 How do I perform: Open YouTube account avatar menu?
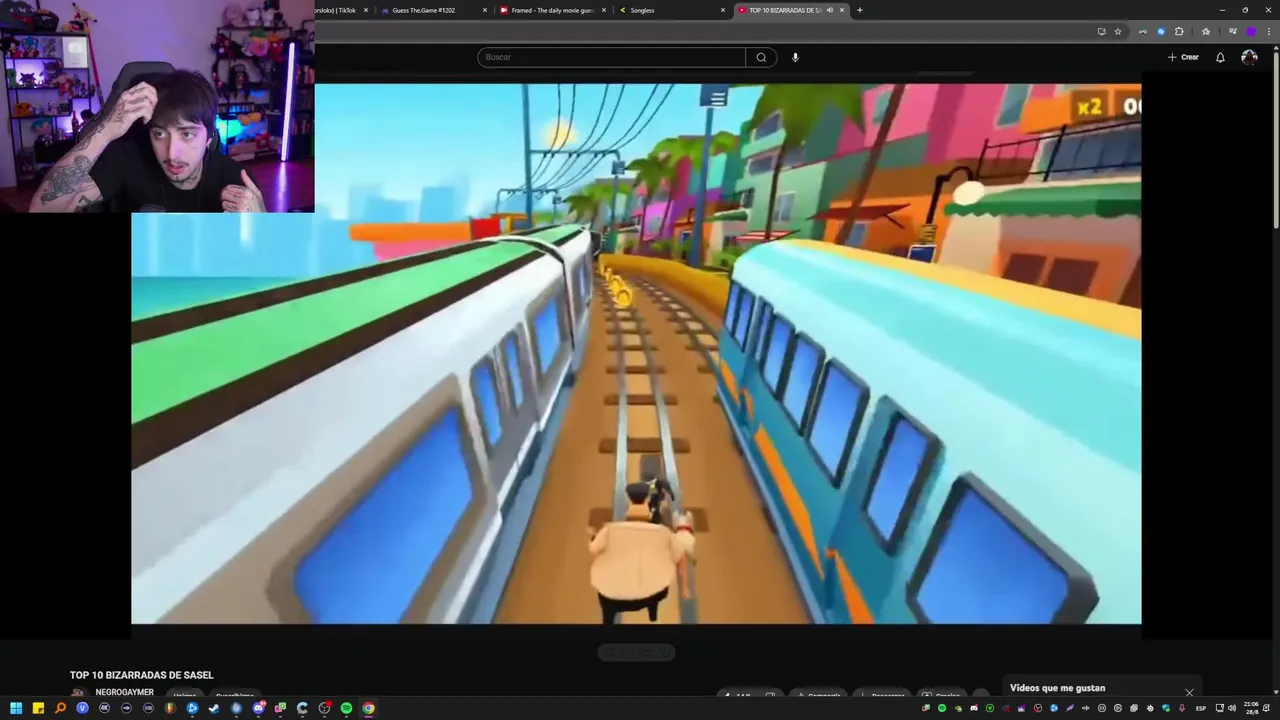tap(1249, 57)
